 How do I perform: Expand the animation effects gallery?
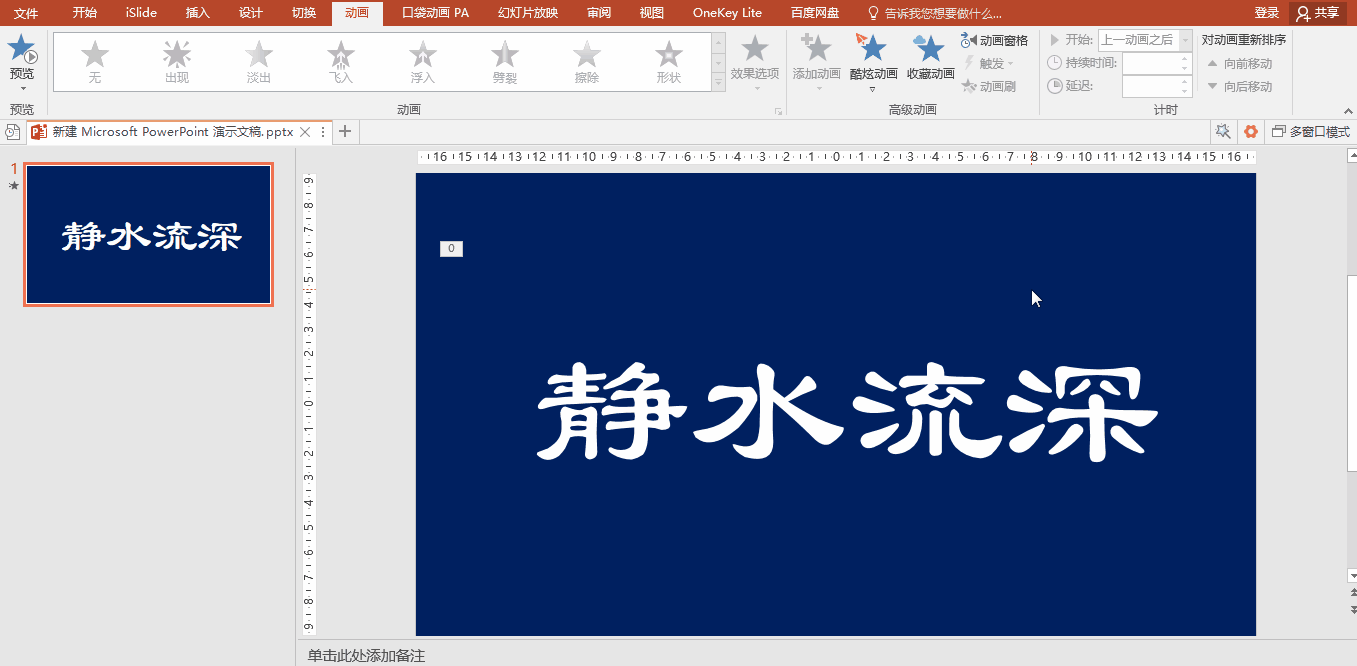click(717, 85)
